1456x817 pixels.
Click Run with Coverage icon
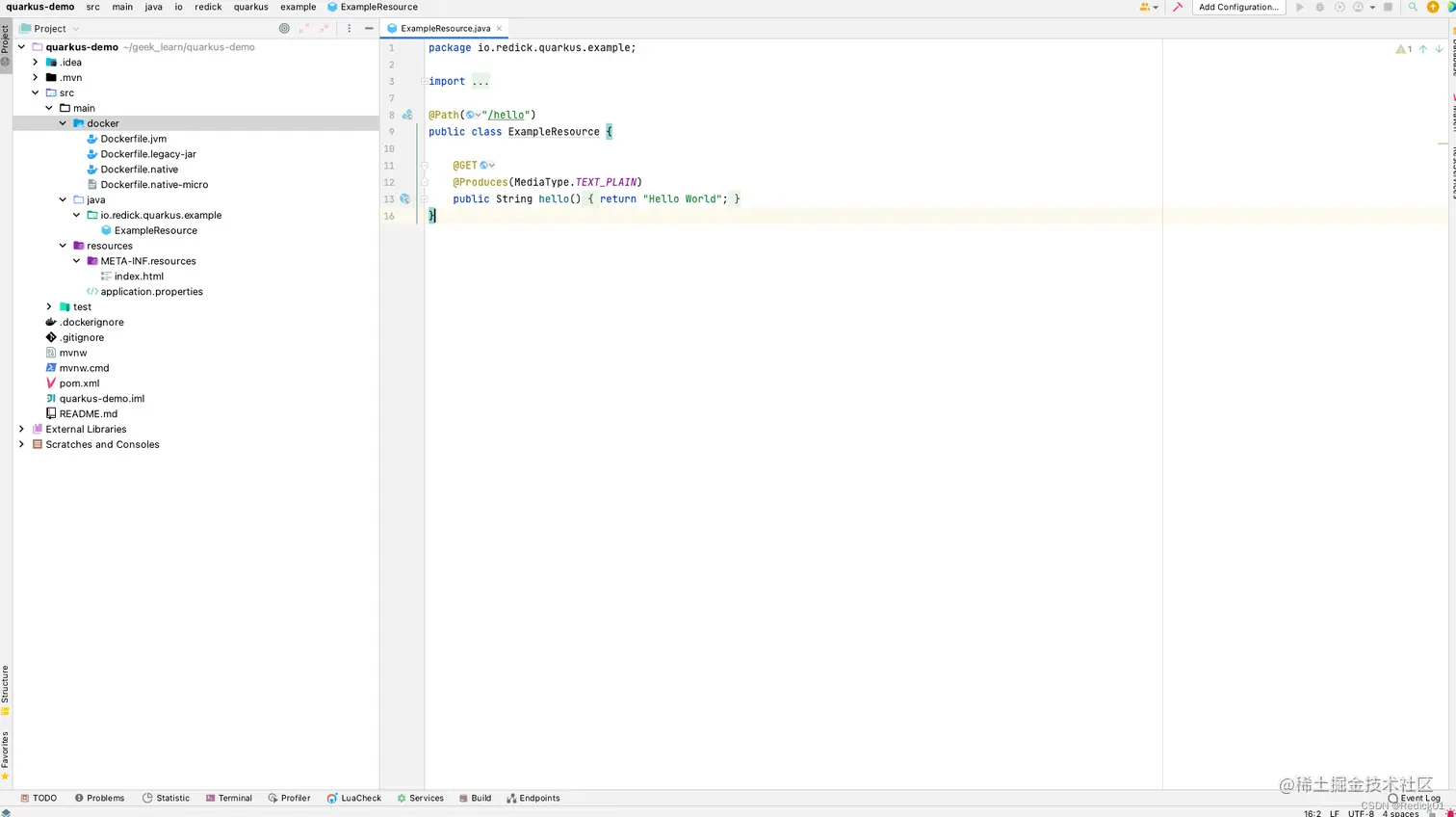click(x=1339, y=7)
